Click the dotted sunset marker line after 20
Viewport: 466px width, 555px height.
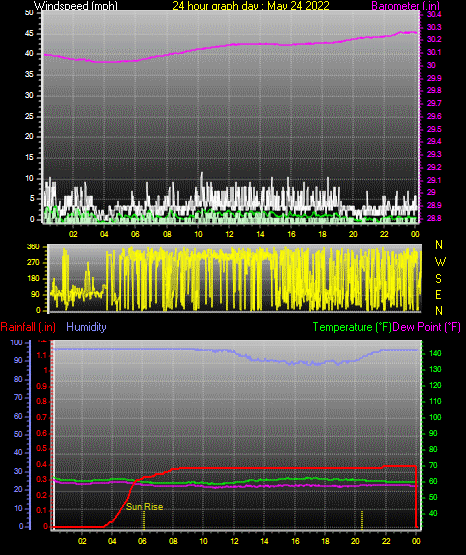coord(362,519)
